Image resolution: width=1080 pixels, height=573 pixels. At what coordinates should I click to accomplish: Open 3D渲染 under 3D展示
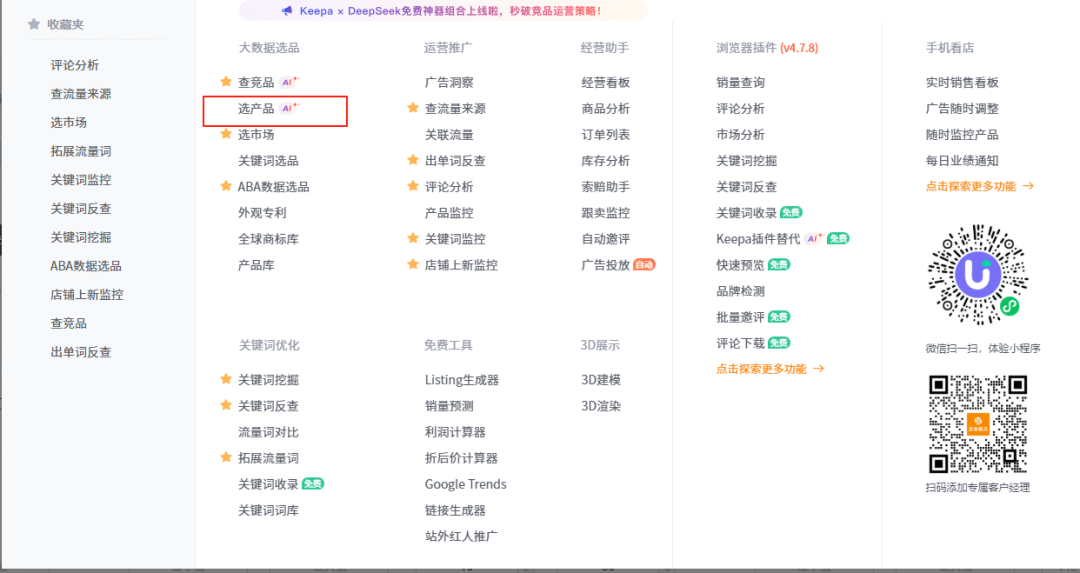(601, 406)
